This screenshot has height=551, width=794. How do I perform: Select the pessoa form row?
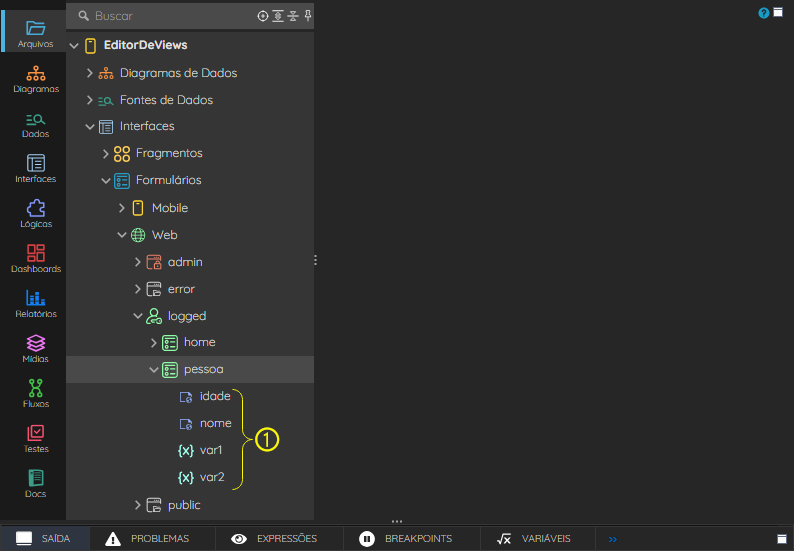190,369
